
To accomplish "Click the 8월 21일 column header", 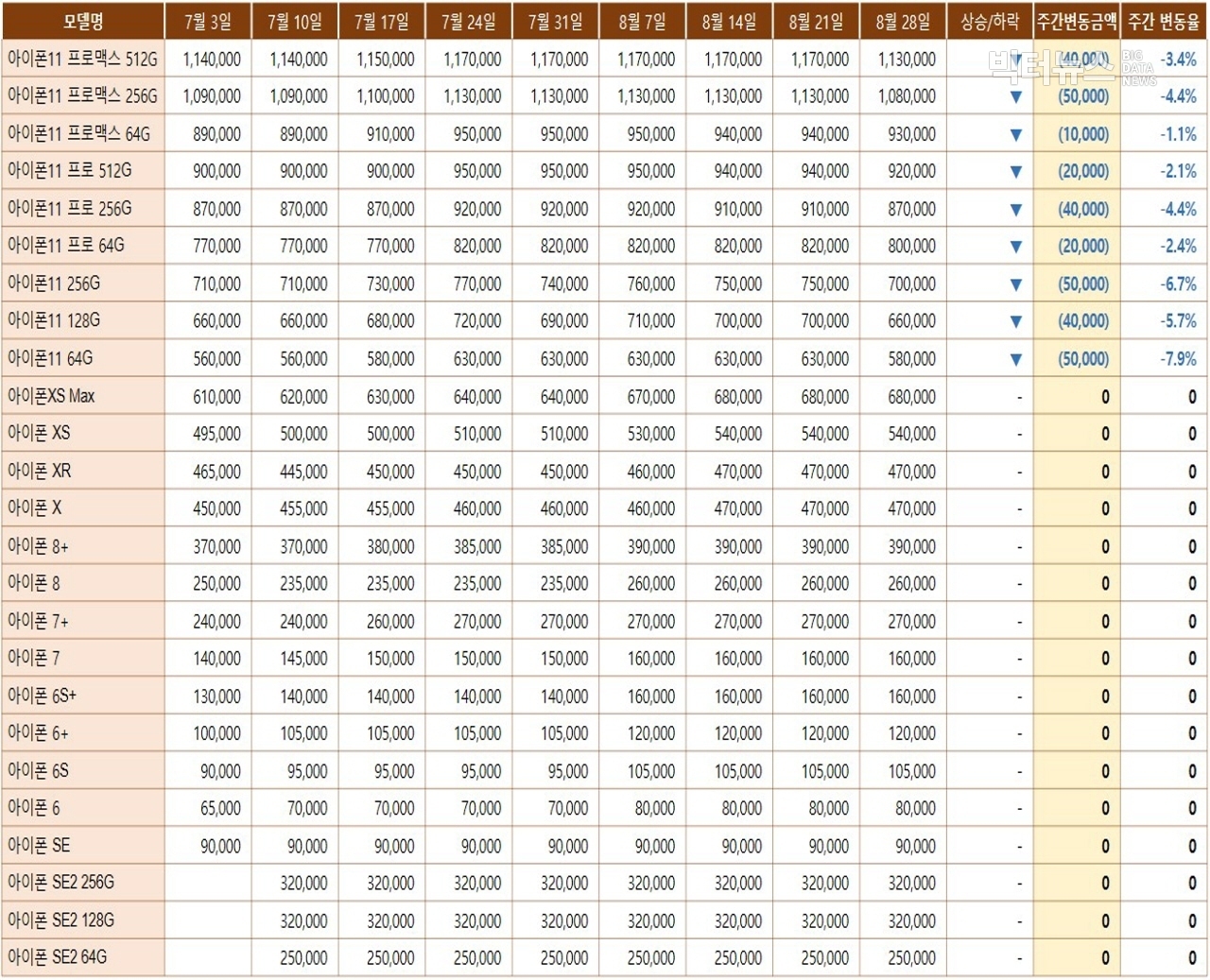I will tap(817, 21).
